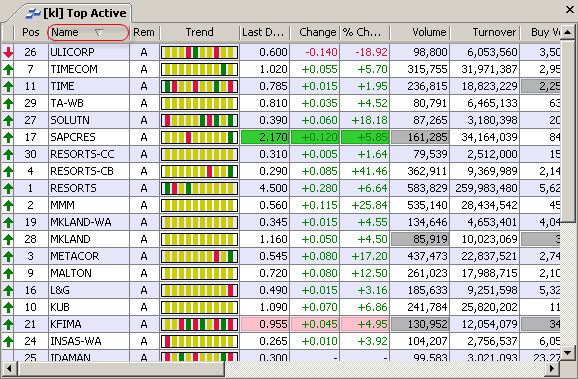This screenshot has height=379, width=578.
Task: Click the green up arrow beside TIME
Action: click(x=8, y=86)
